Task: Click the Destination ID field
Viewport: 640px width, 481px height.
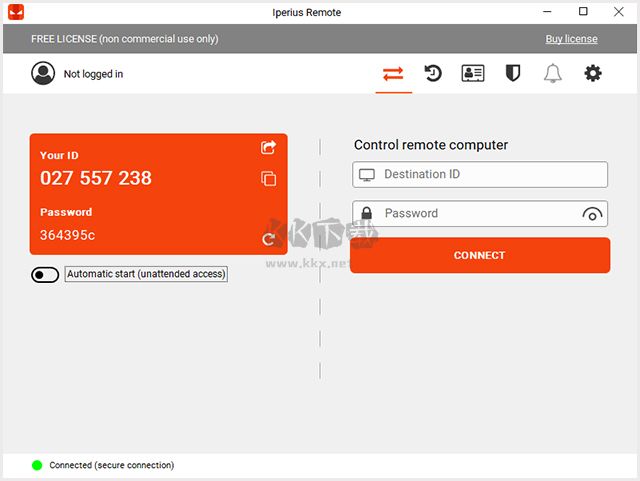Action: coord(480,175)
